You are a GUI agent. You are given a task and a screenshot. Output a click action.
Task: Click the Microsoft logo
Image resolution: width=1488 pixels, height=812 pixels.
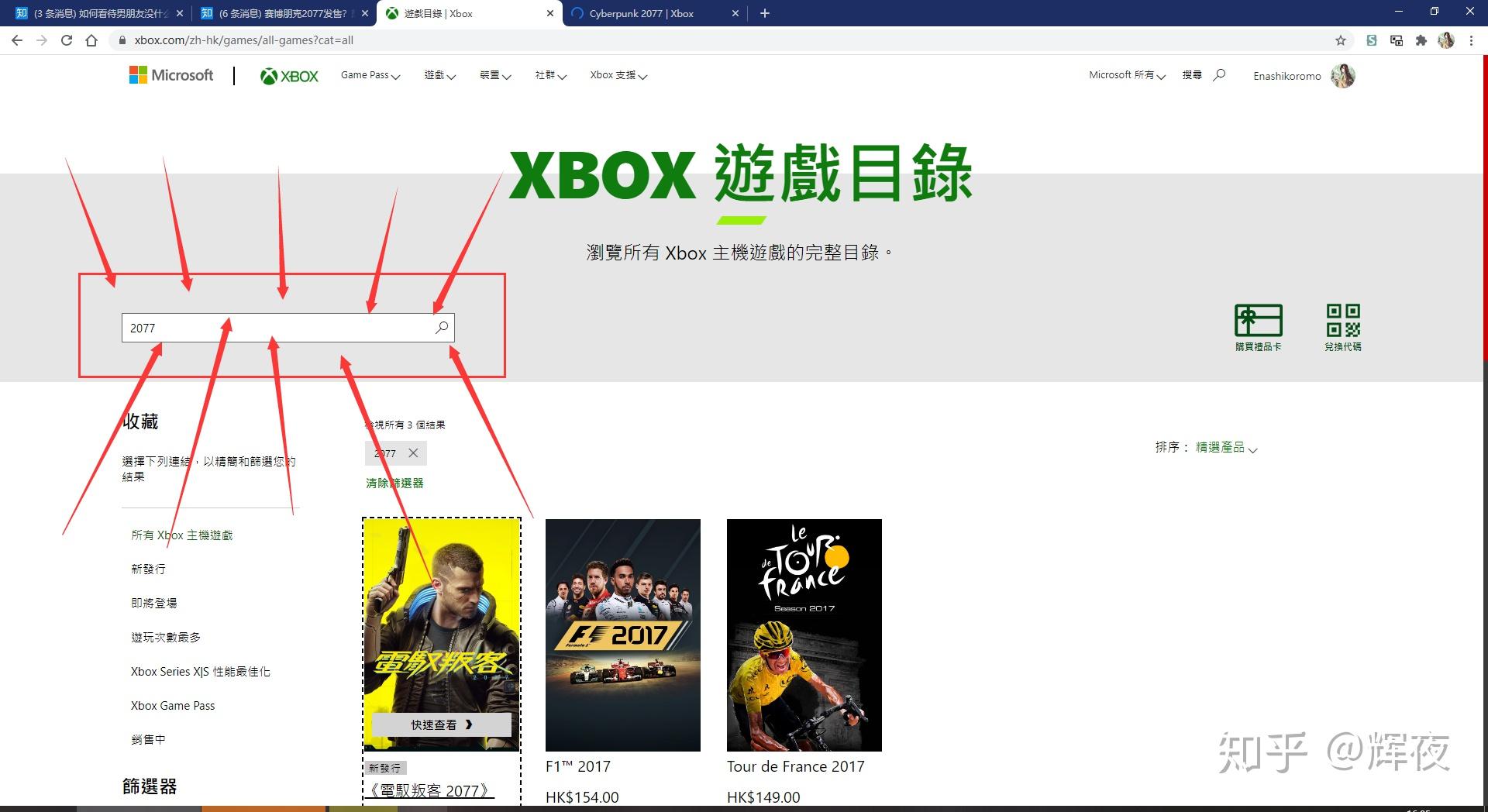tap(171, 75)
